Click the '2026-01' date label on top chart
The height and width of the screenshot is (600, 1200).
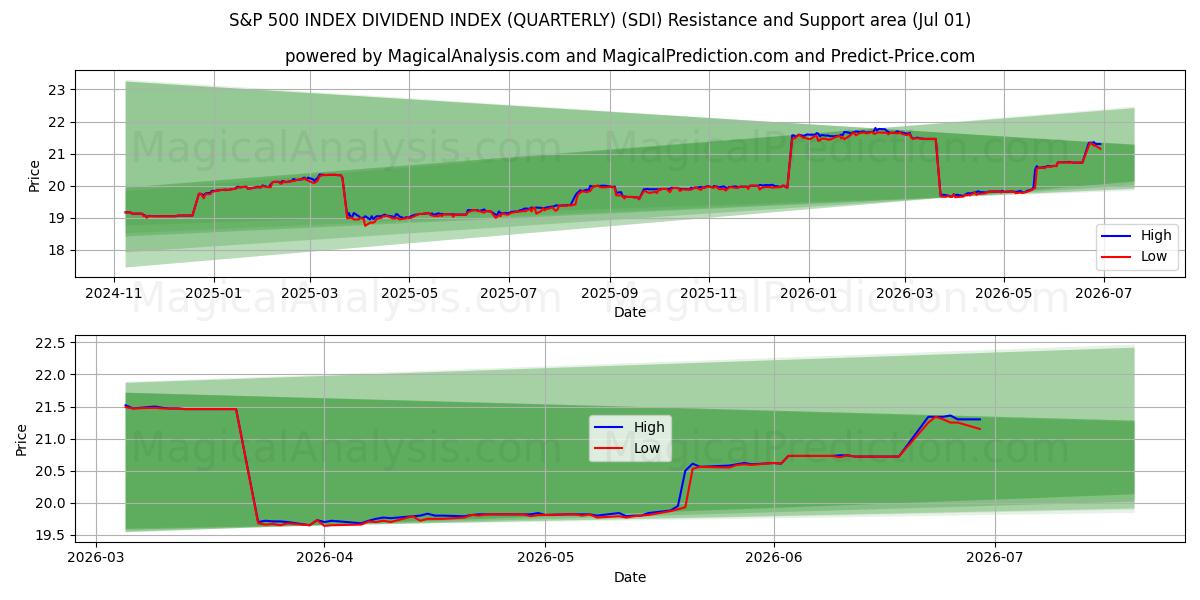808,294
